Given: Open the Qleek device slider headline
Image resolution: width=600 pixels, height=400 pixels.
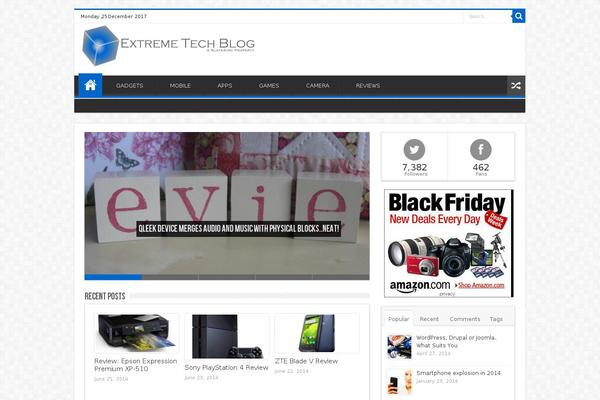Looking at the screenshot, I should coord(238,229).
